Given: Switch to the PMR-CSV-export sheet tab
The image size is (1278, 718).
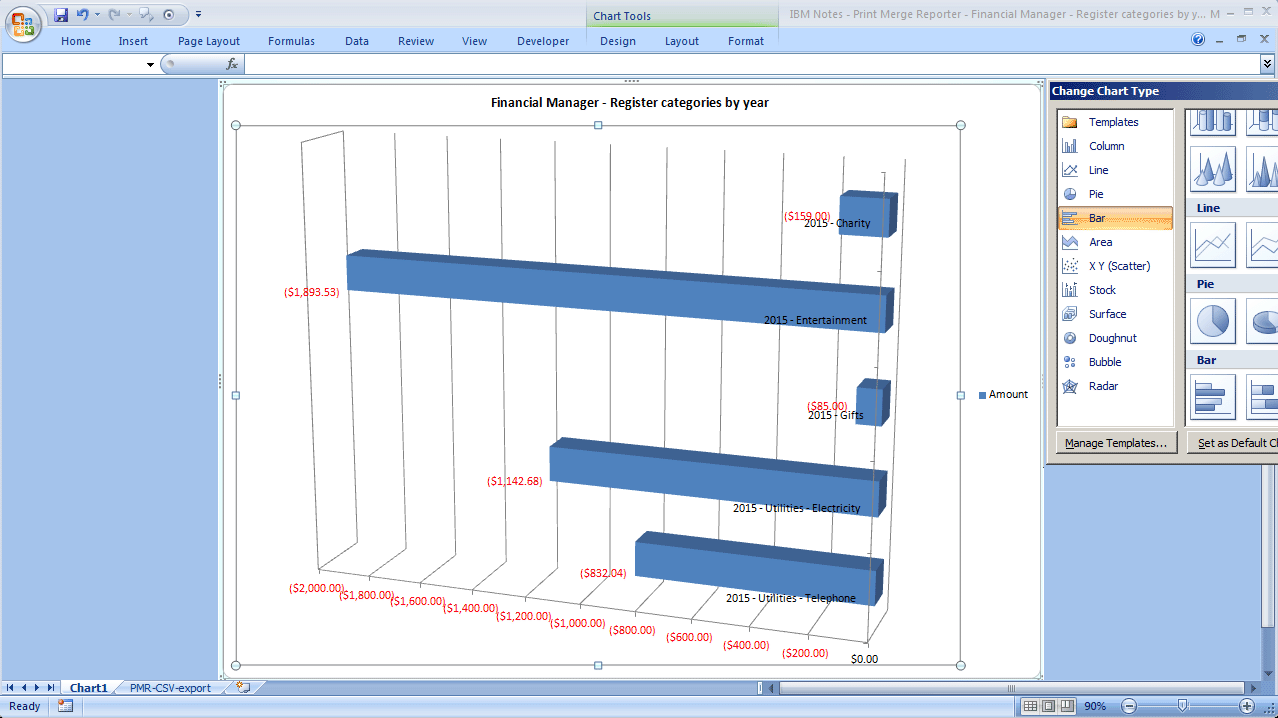Looking at the screenshot, I should click(x=170, y=688).
